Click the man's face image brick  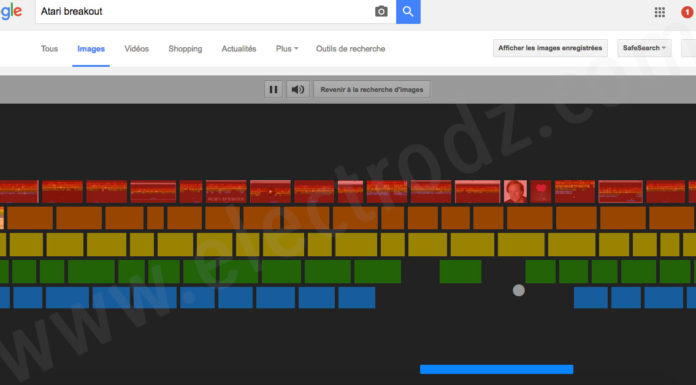coord(515,191)
